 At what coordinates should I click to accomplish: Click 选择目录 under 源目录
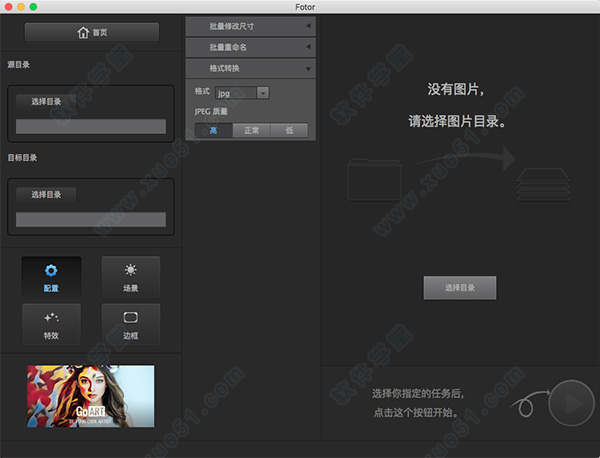(x=46, y=101)
